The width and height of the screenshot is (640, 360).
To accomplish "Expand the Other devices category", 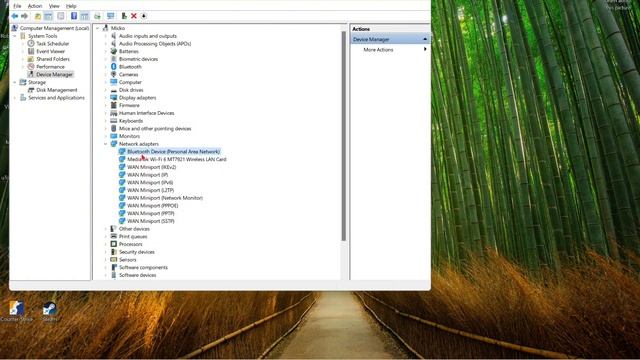I will (x=105, y=229).
